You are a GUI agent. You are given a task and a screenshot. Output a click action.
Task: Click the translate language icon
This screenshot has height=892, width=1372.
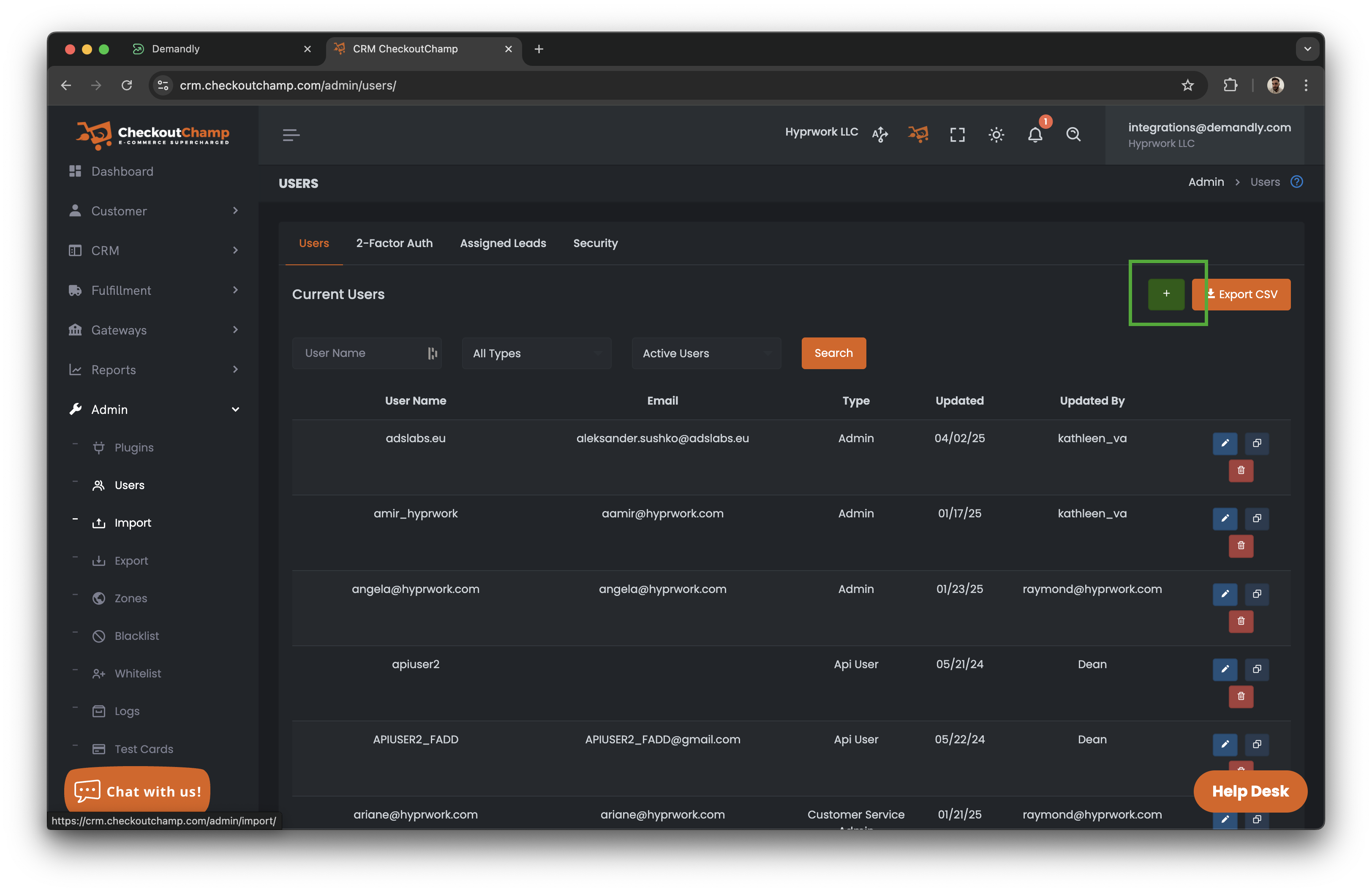pos(880,135)
